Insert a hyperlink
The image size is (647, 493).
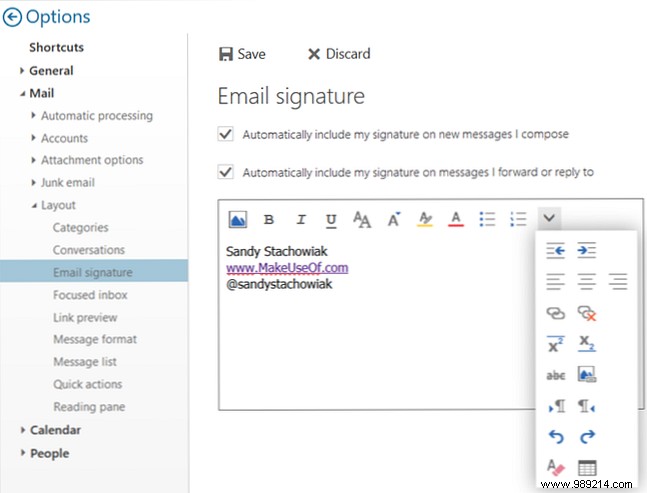pyautogui.click(x=555, y=313)
